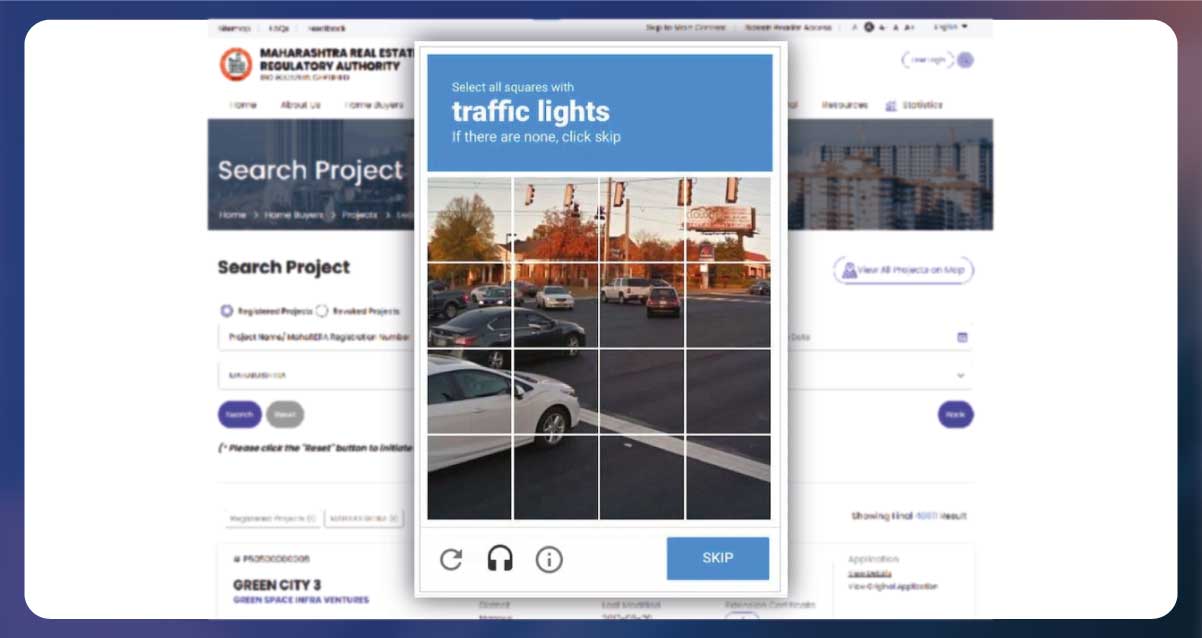Select the Revoked Projects radio button
This screenshot has height=638, width=1202.
tap(322, 311)
